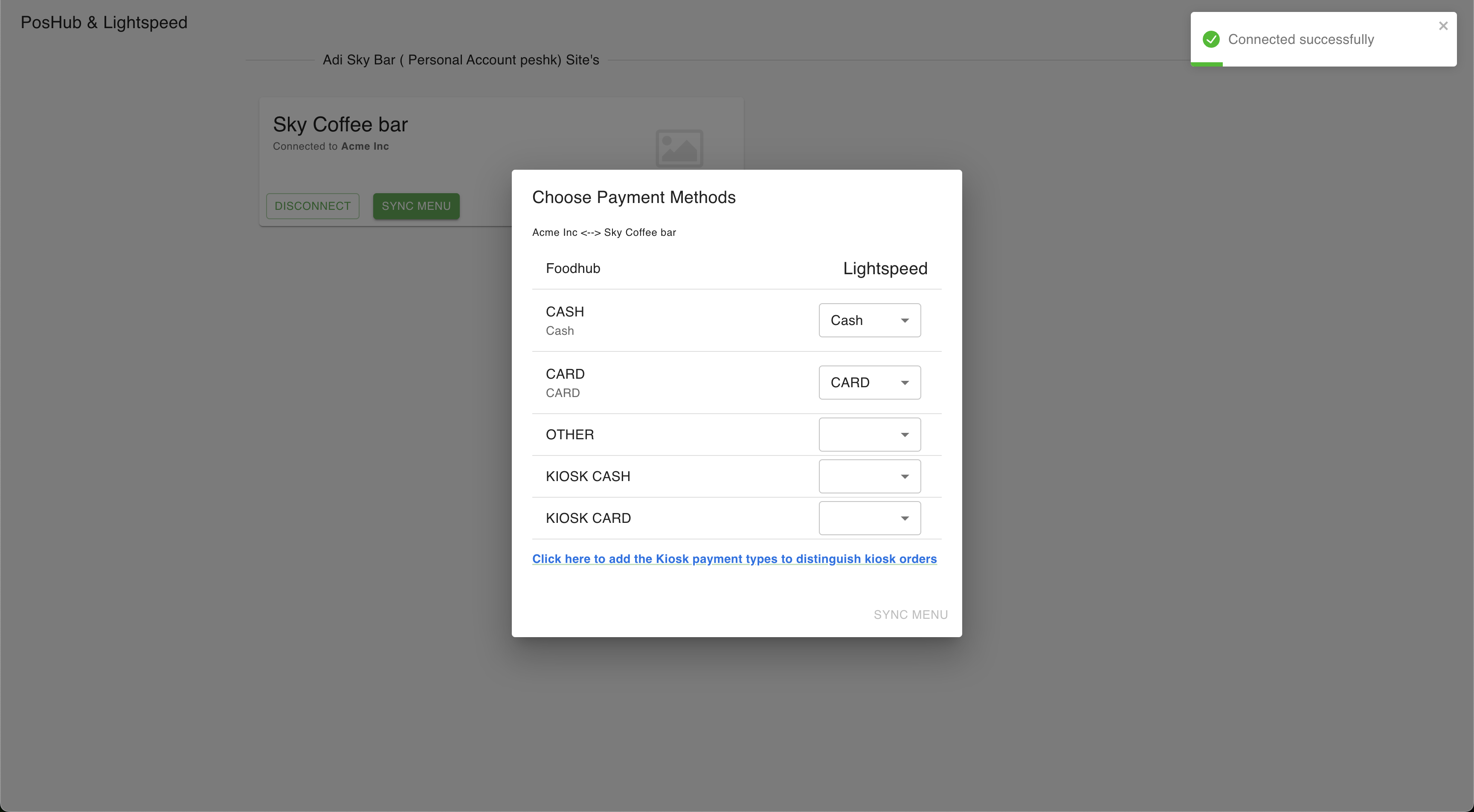Expand the KIOSK CASH payment dropdown

[869, 477]
